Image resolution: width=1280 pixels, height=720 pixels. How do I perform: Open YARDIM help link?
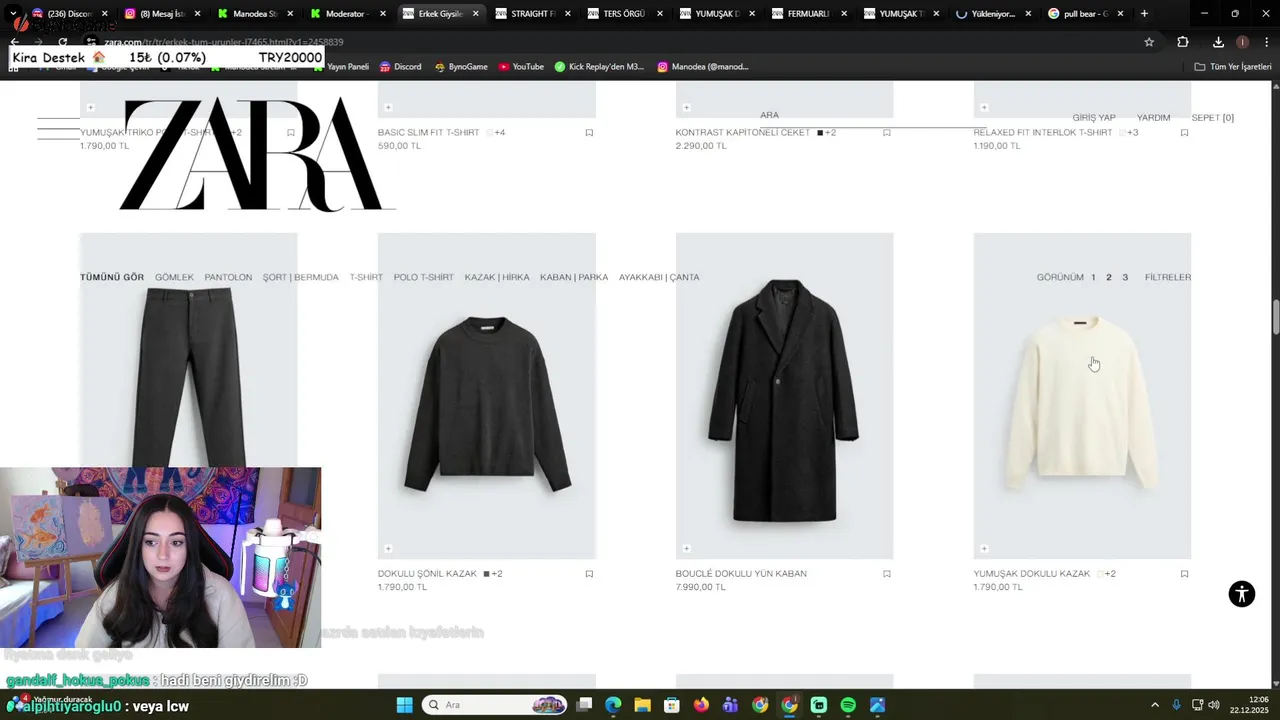pos(1153,118)
